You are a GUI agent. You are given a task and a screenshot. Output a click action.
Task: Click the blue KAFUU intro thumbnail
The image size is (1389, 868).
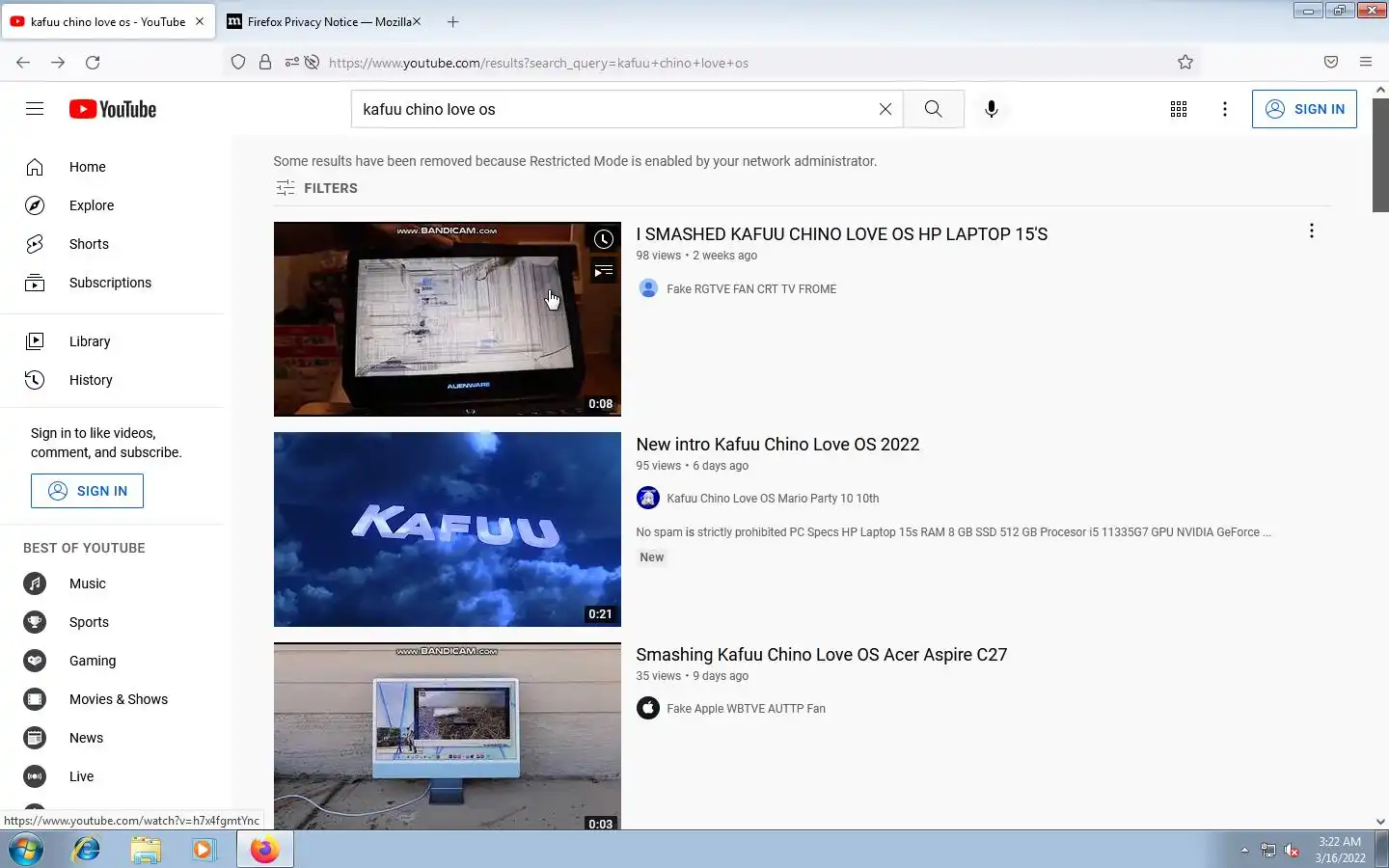pyautogui.click(x=447, y=529)
